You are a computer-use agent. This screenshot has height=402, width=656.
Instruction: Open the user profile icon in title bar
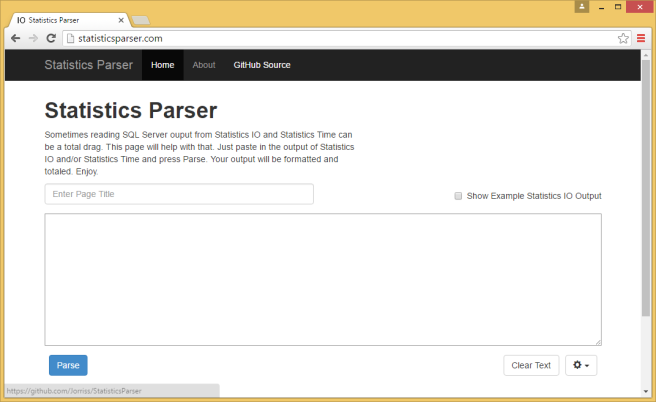(x=582, y=6)
